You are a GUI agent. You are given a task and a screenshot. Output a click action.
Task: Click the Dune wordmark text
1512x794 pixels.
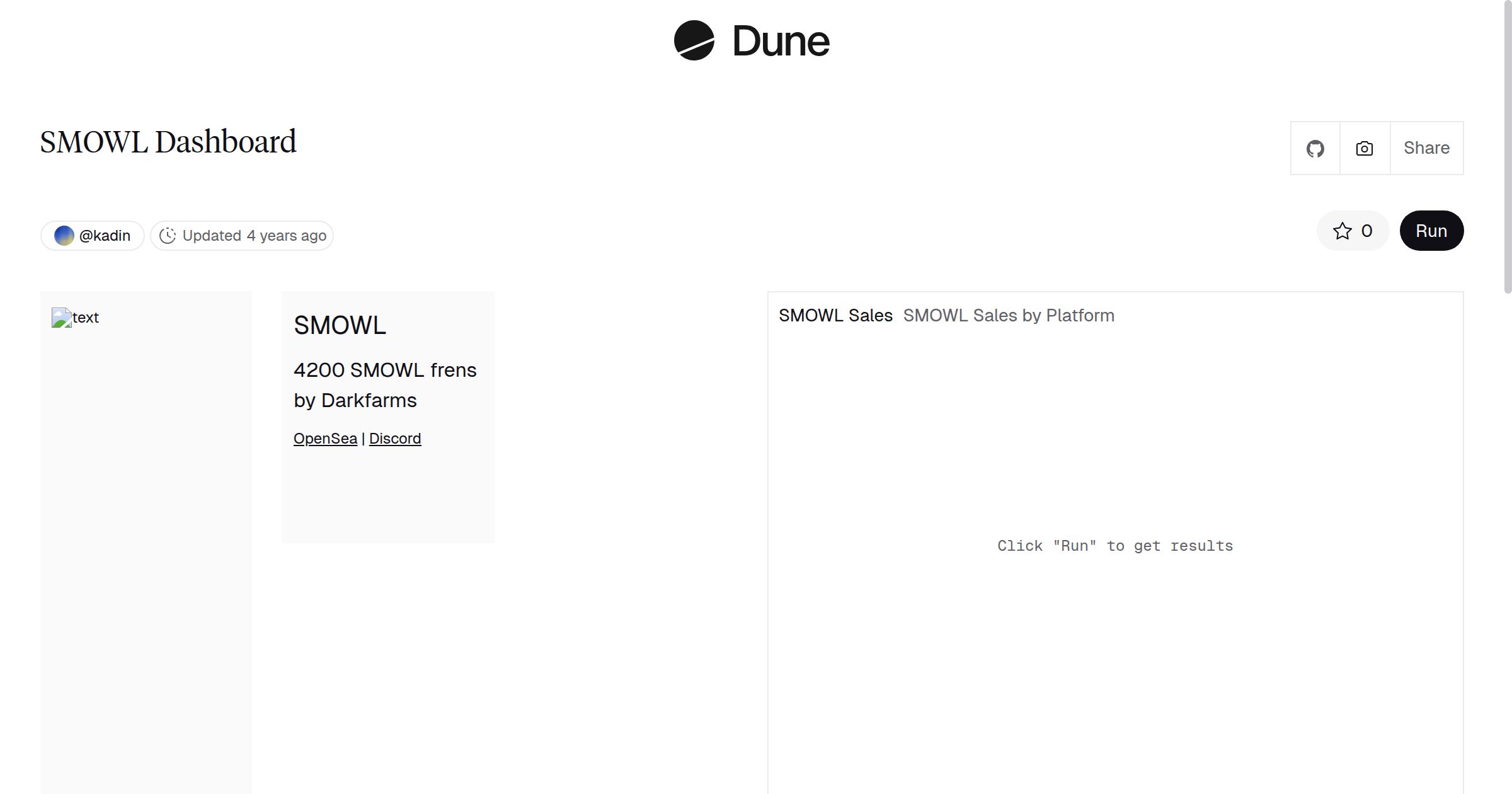[781, 42]
